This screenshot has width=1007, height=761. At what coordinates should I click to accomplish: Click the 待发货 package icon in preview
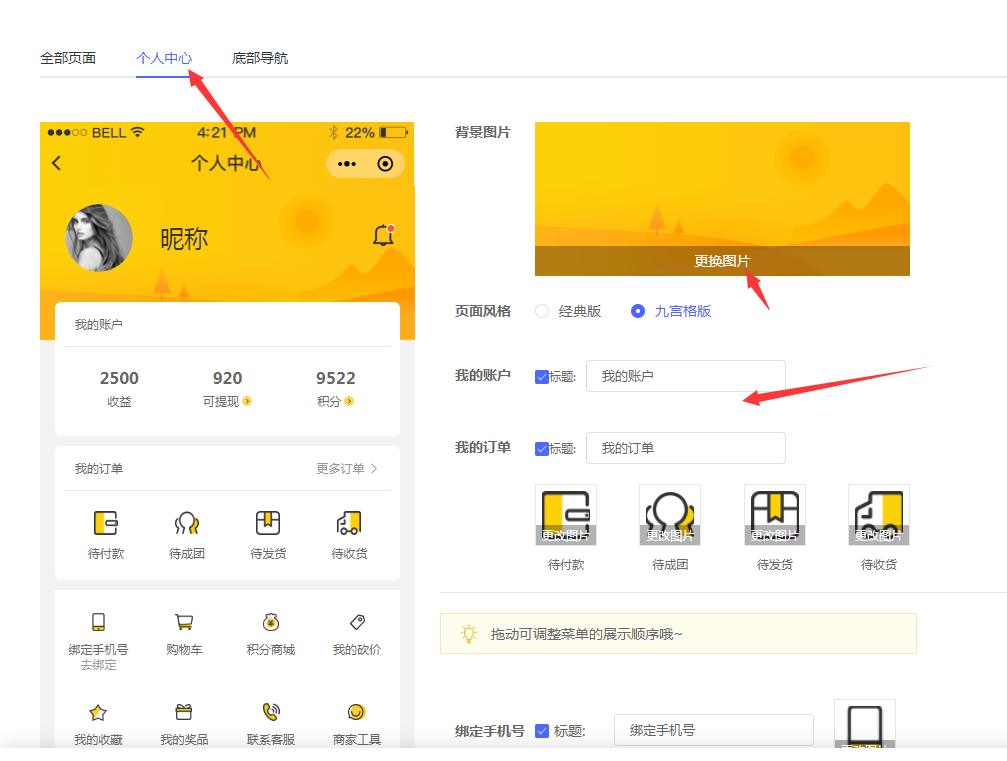click(268, 523)
